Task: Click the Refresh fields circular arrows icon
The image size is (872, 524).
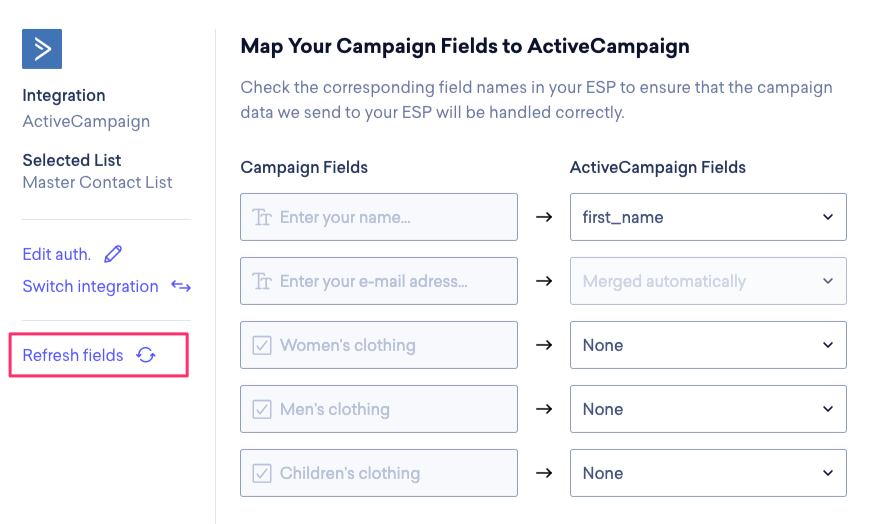Action: 146,355
